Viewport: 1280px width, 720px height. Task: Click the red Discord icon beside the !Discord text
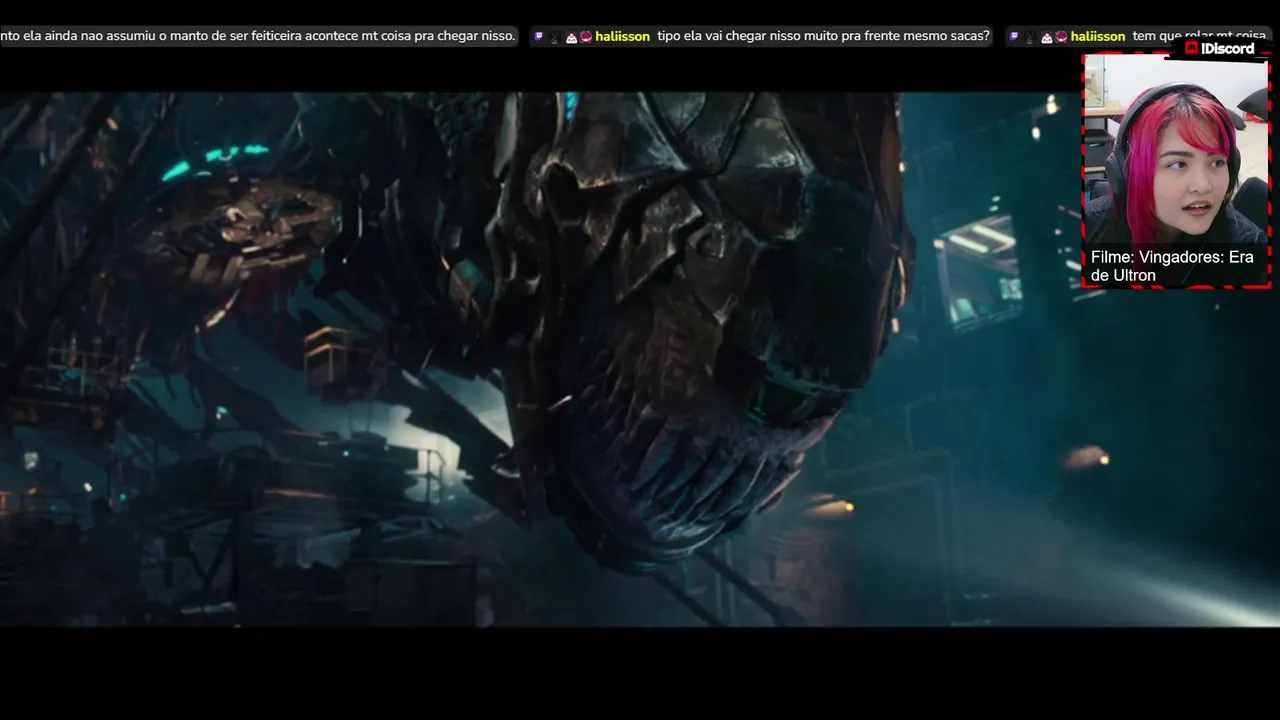1192,48
